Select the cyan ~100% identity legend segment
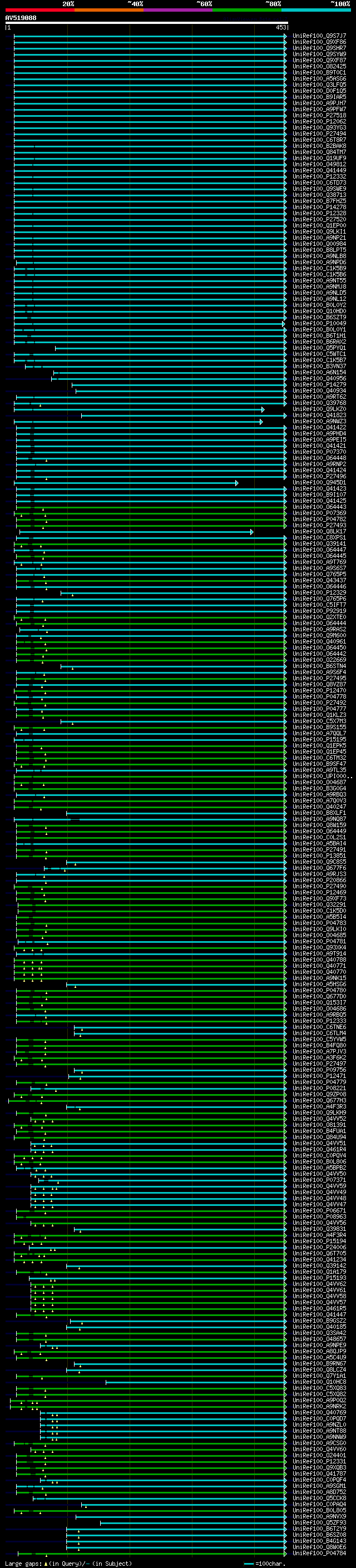This screenshot has width=356, height=1568. (316, 10)
